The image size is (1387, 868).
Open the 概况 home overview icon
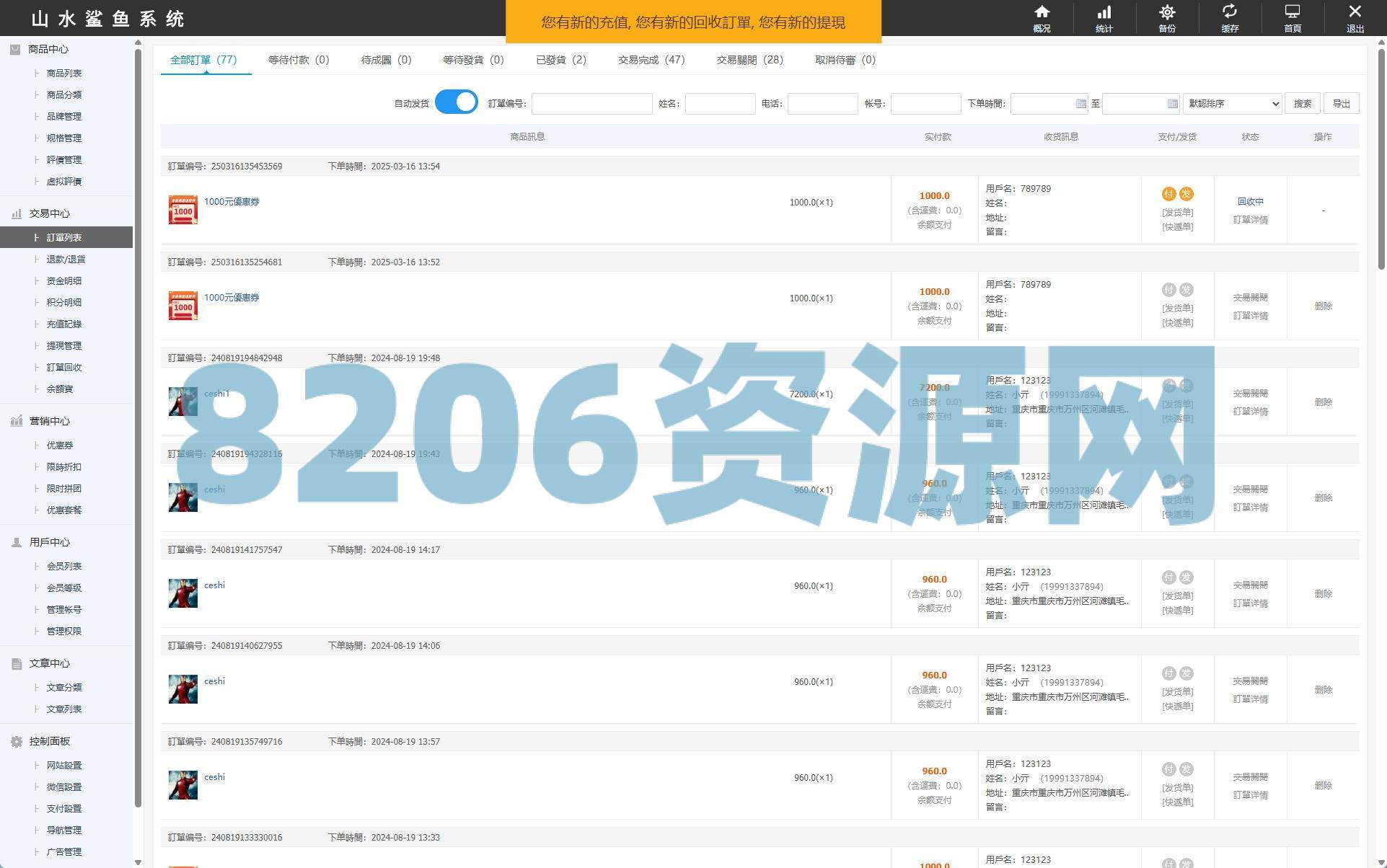tap(1042, 12)
